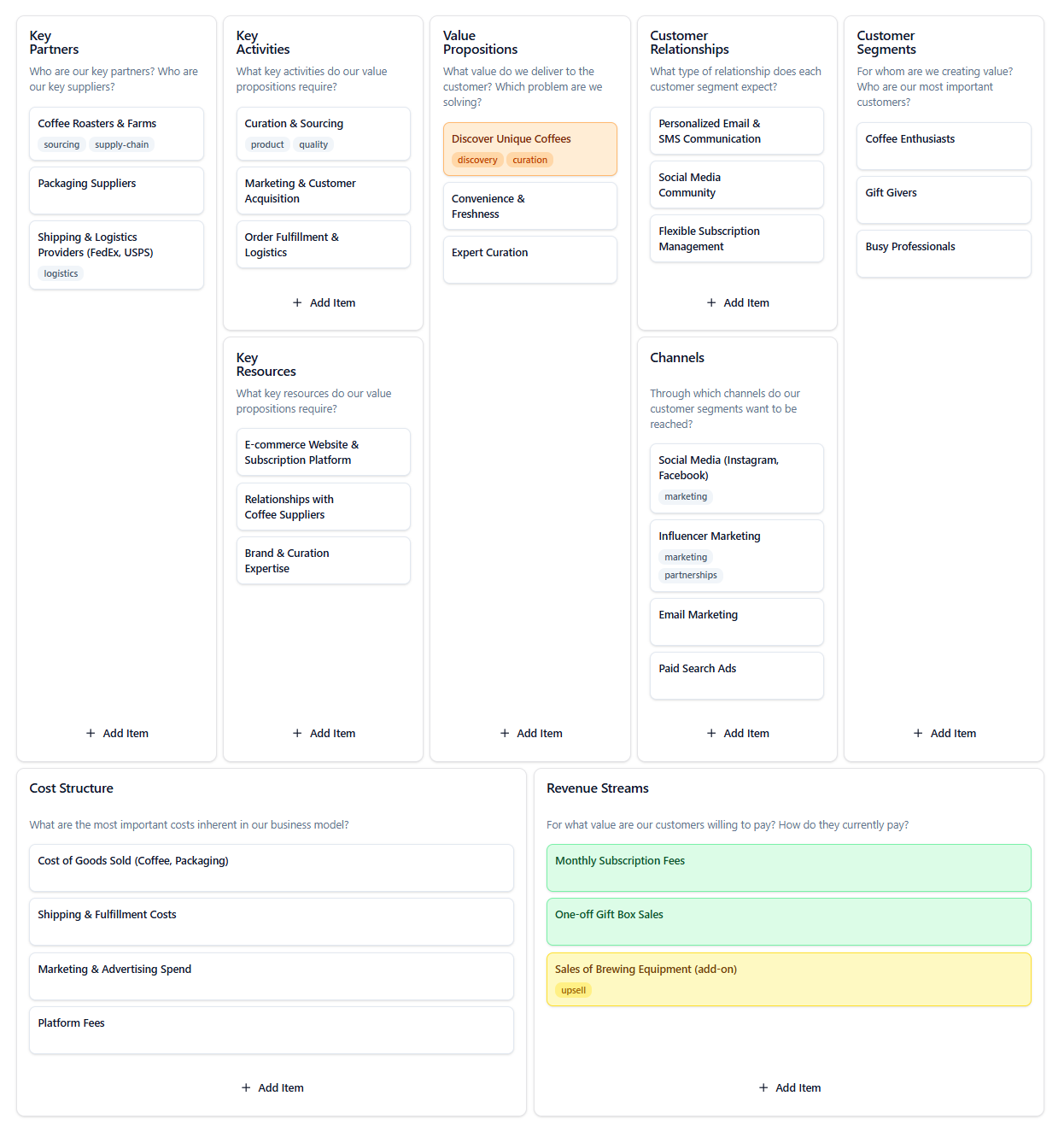The image size is (1064, 1125).
Task: Add an item to Revenue Streams
Action: pos(789,1087)
